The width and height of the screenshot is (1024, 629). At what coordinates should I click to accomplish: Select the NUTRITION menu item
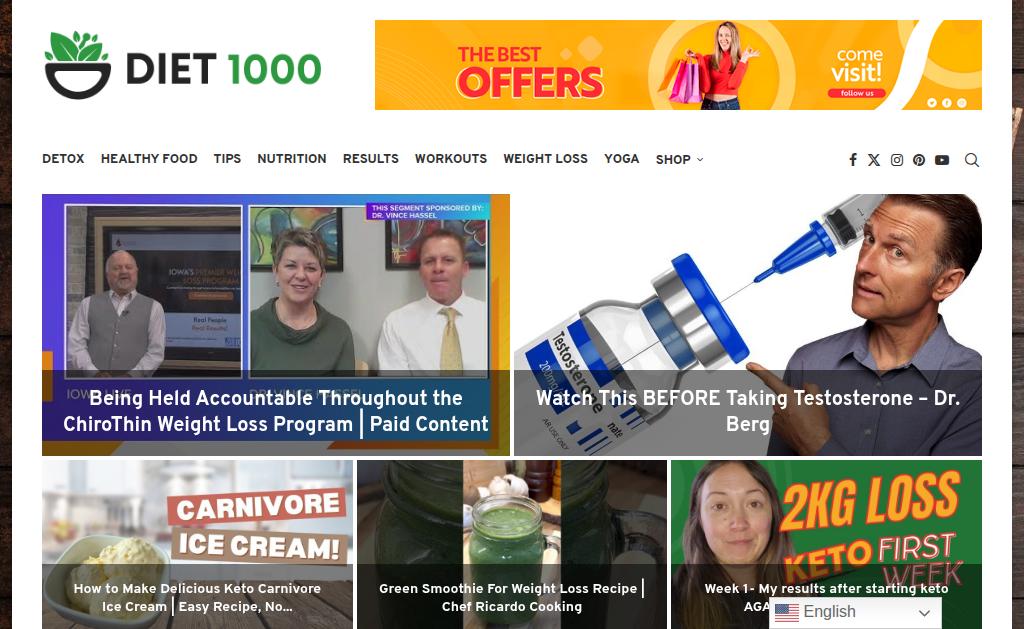[x=292, y=159]
